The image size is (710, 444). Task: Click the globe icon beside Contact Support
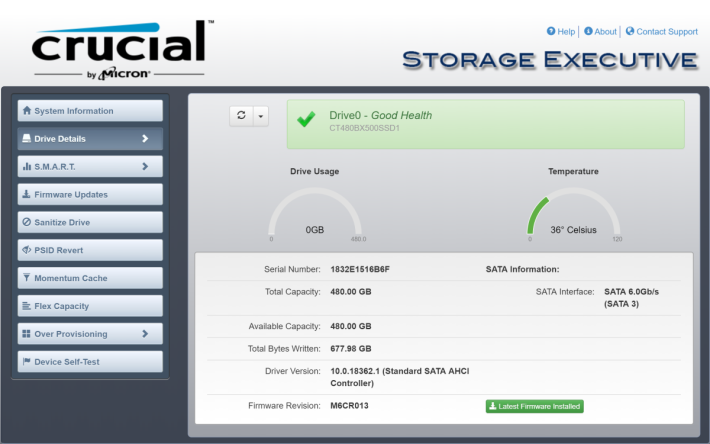coord(630,31)
